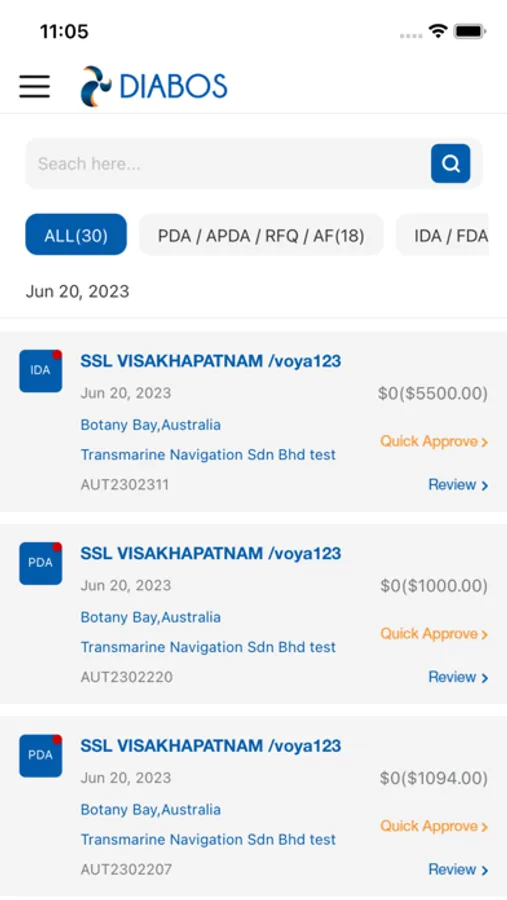Click Botany Bay,Australia in AUT2302207 card

coord(150,810)
